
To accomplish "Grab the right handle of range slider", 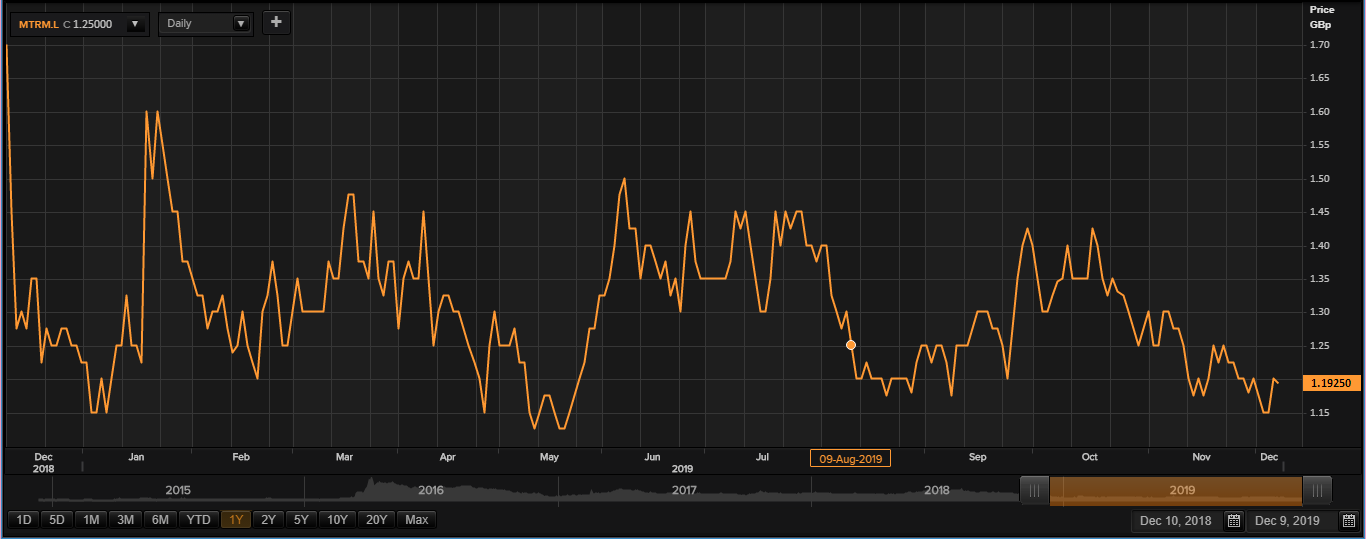I will point(1317,490).
